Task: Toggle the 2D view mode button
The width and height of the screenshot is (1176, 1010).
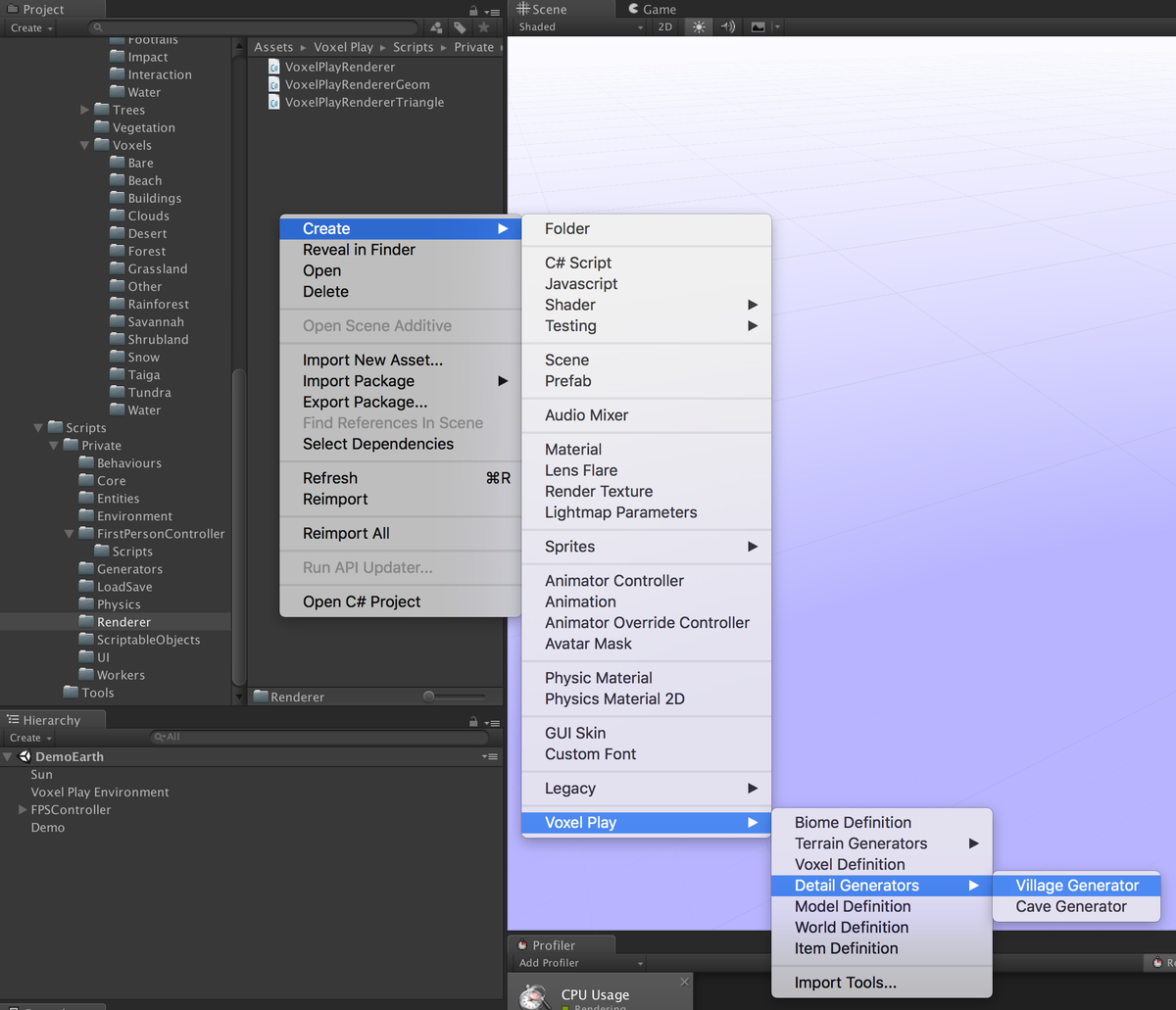Action: tap(663, 26)
